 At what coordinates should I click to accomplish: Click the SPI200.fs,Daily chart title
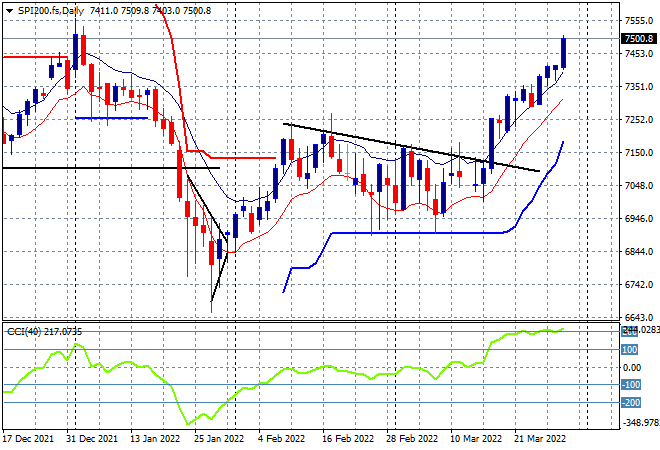pos(51,11)
